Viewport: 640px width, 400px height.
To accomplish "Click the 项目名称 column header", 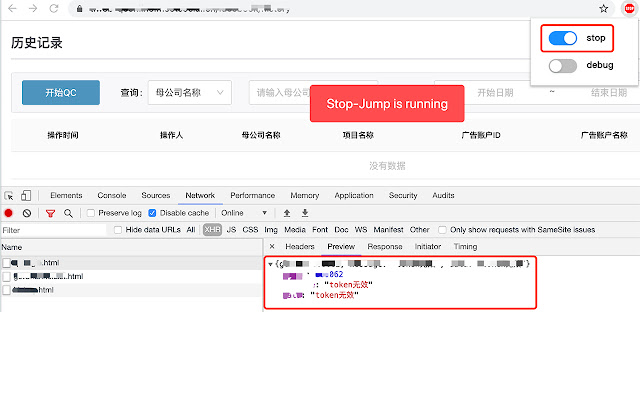I will click(358, 135).
